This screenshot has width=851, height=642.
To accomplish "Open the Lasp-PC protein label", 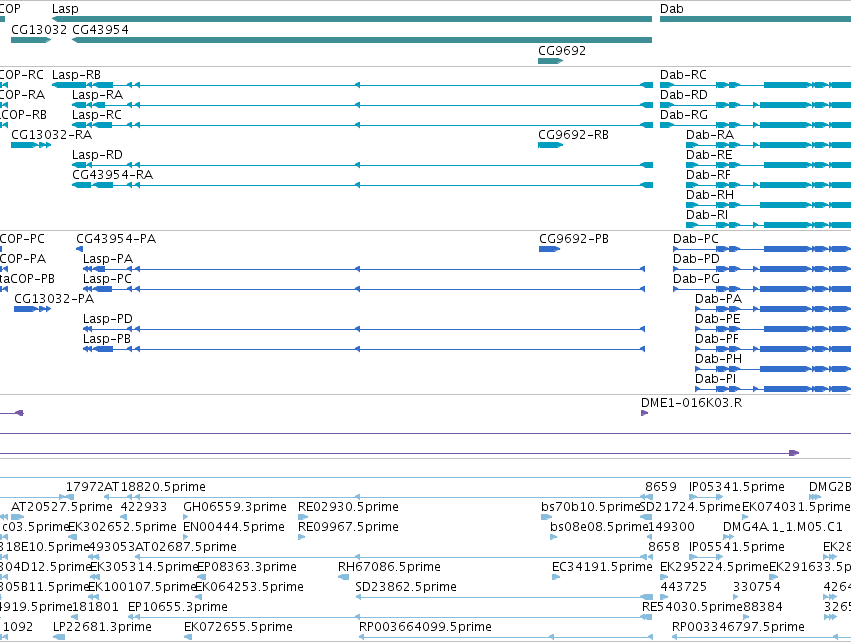I will (107, 279).
